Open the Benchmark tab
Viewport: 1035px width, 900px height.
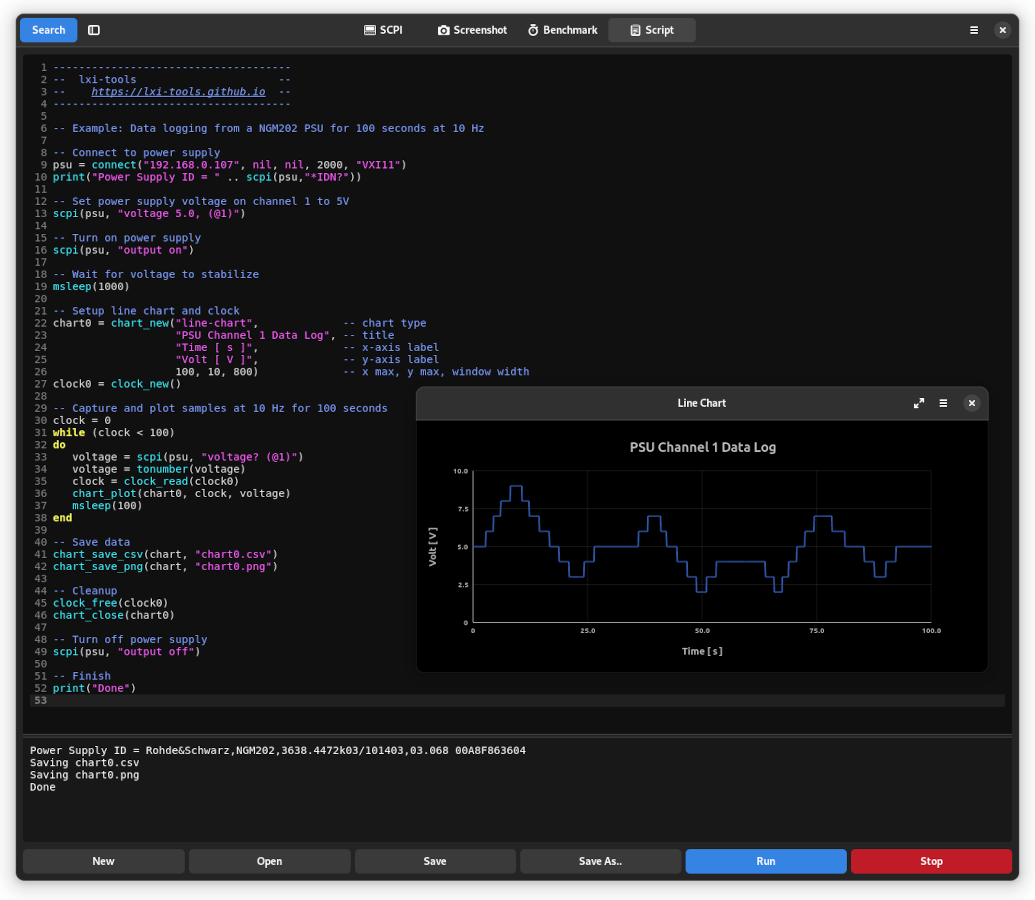coord(562,30)
